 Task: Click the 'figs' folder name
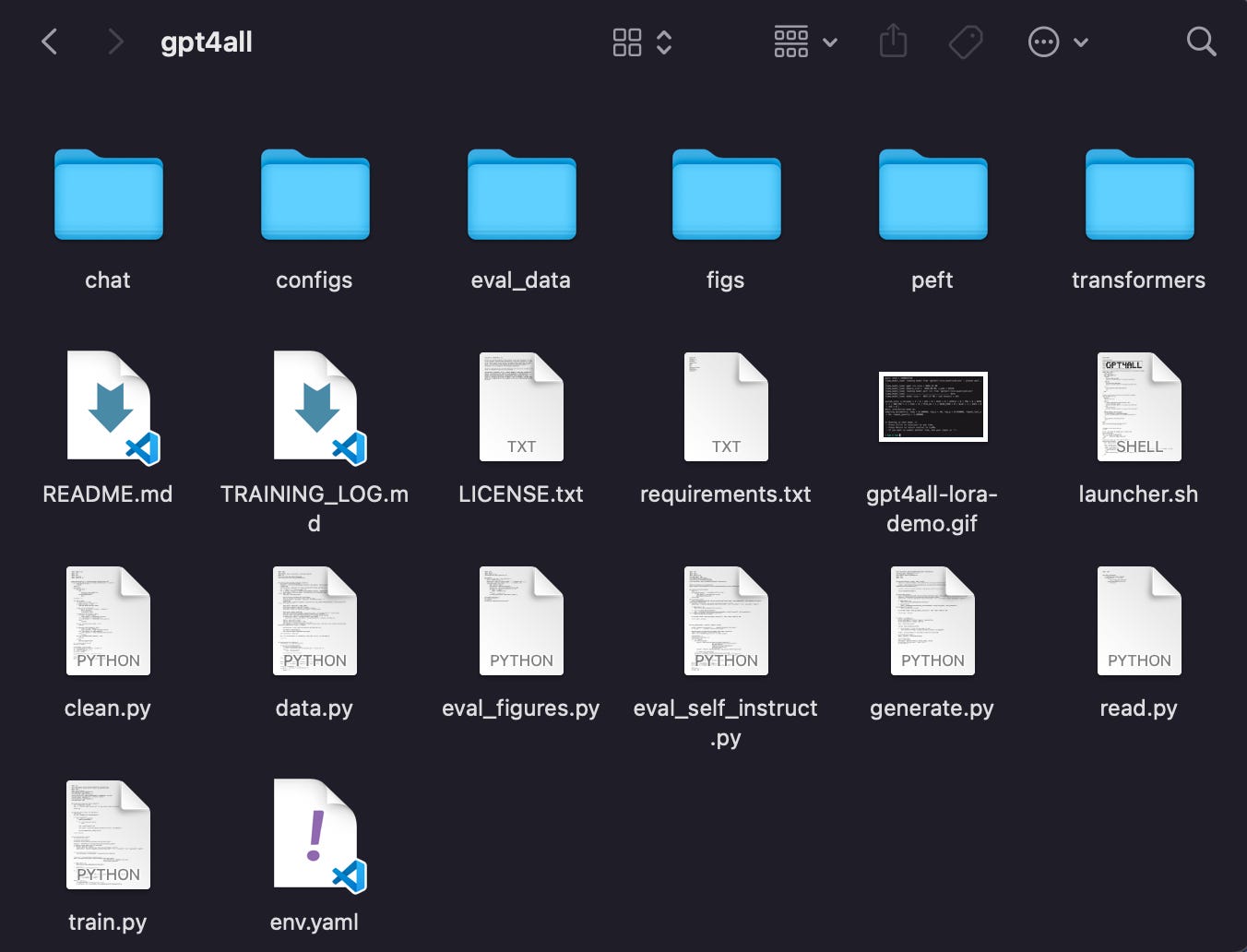(x=726, y=280)
